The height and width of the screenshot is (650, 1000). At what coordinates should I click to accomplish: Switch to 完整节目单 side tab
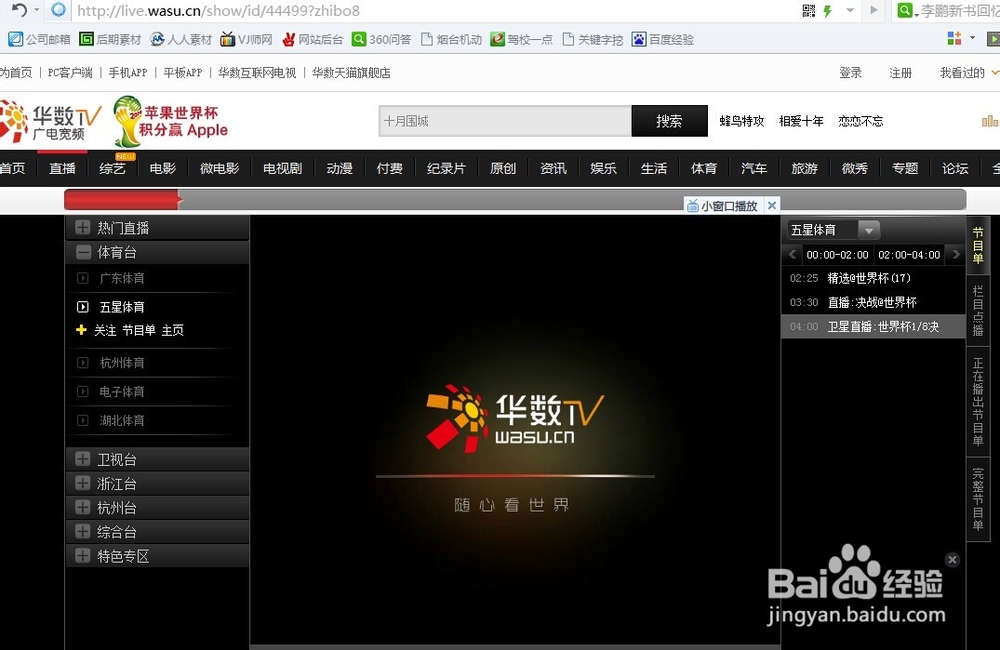(x=978, y=499)
